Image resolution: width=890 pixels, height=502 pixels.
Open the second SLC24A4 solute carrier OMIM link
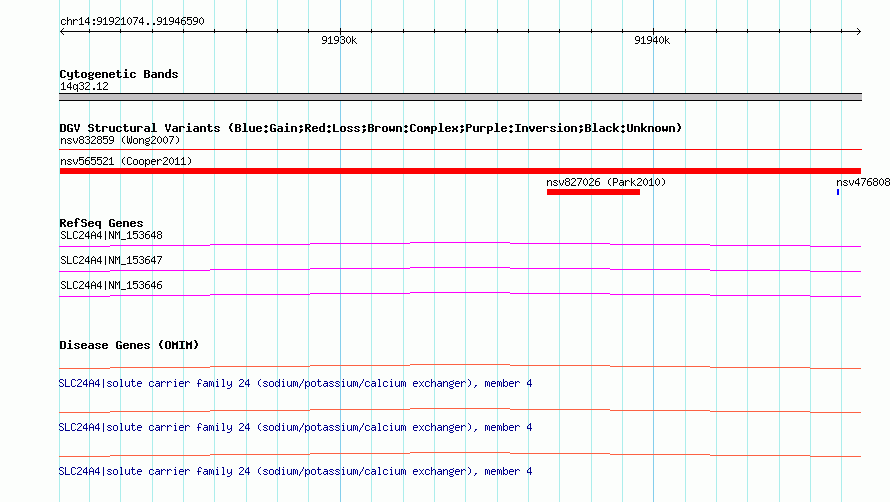pos(295,427)
